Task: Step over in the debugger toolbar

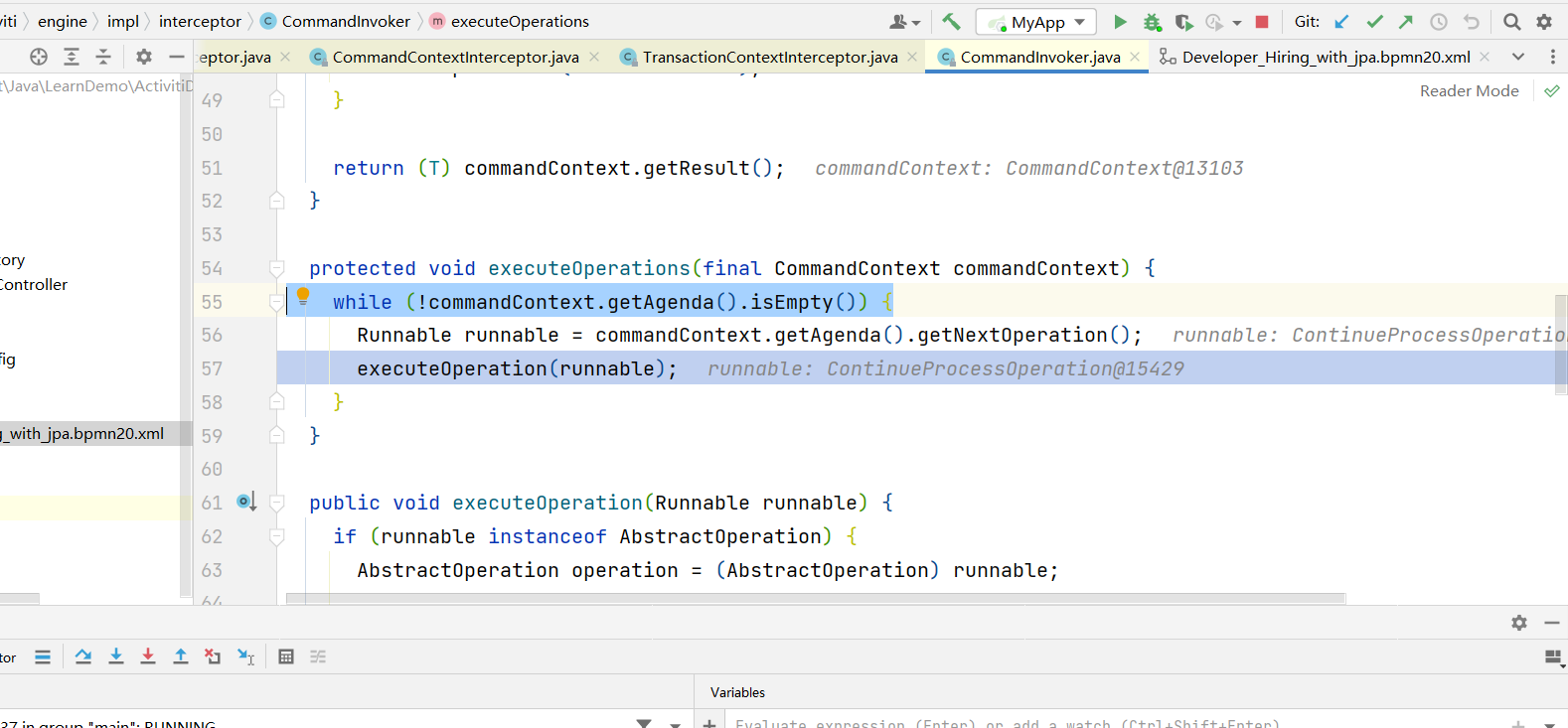Action: (83, 656)
